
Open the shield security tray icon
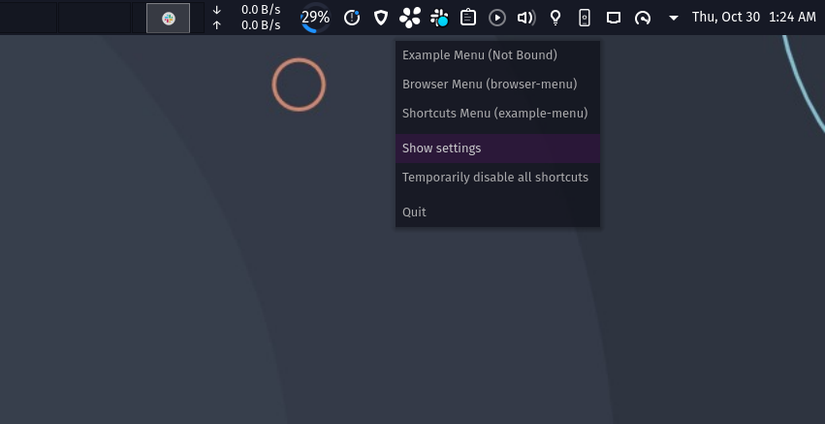pyautogui.click(x=381, y=18)
